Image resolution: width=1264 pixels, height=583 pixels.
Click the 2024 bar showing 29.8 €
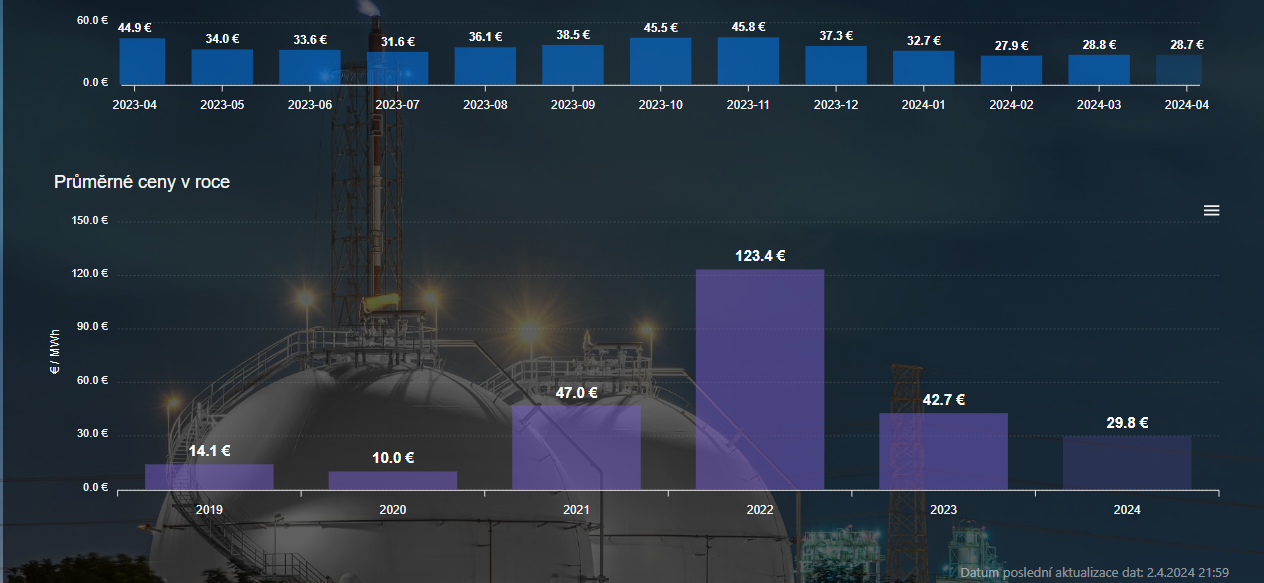coord(1127,462)
